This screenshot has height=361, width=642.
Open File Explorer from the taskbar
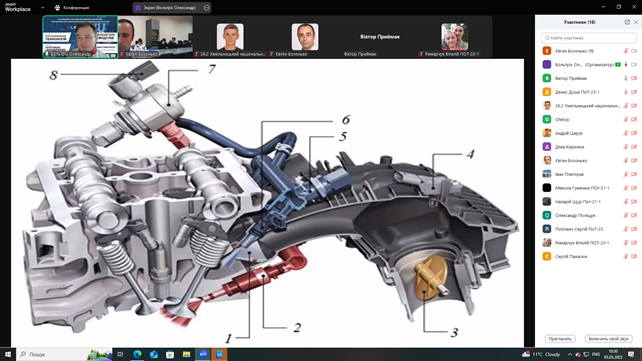click(186, 354)
